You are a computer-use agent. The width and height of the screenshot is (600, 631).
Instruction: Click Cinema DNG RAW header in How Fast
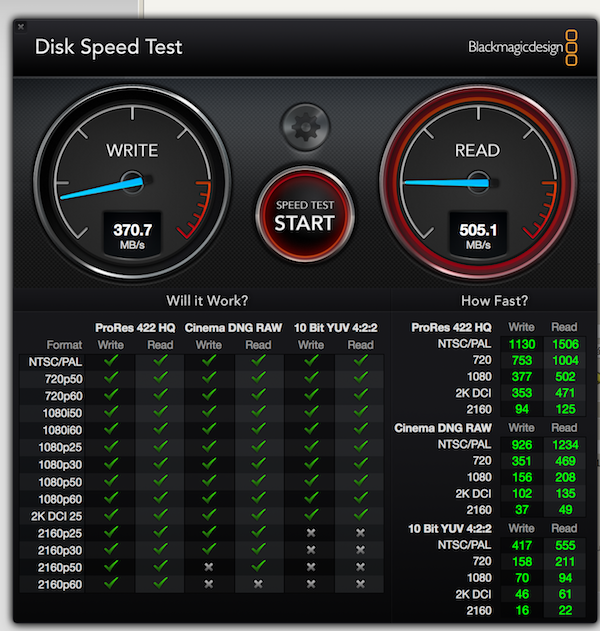[443, 428]
